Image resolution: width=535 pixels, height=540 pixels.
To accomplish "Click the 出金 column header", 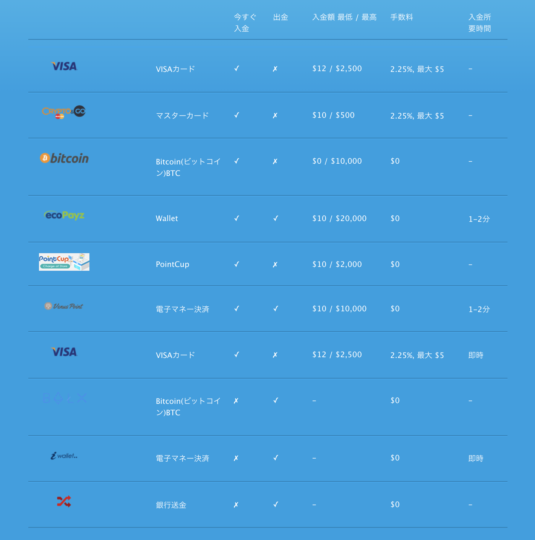I will pyautogui.click(x=280, y=17).
